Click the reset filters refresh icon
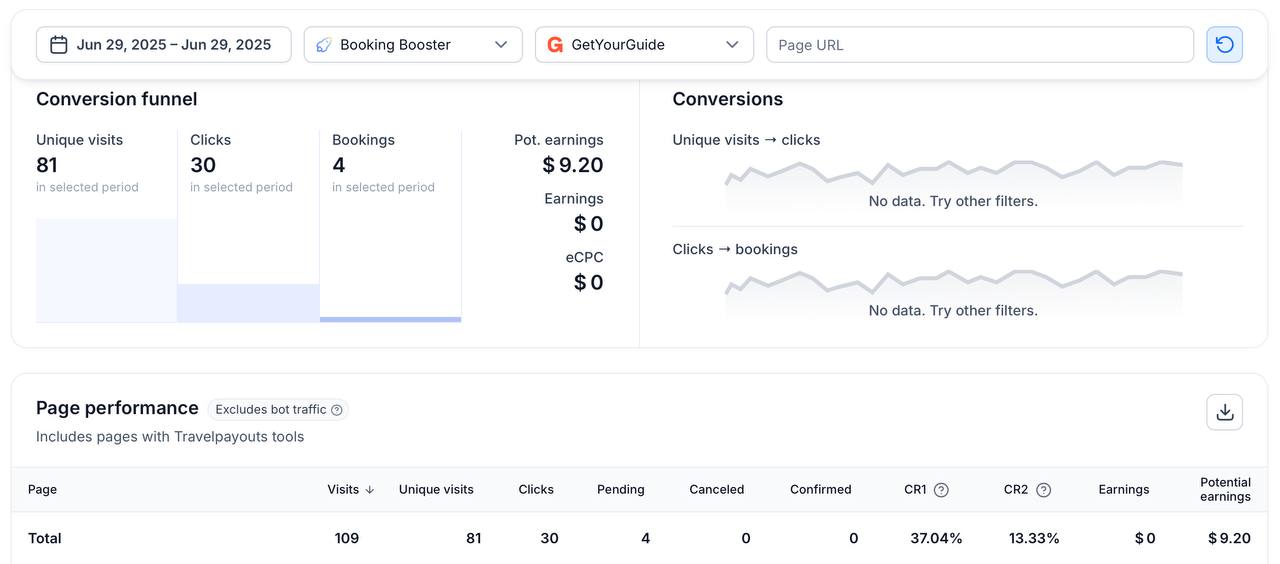The width and height of the screenshot is (1280, 564). click(x=1224, y=45)
